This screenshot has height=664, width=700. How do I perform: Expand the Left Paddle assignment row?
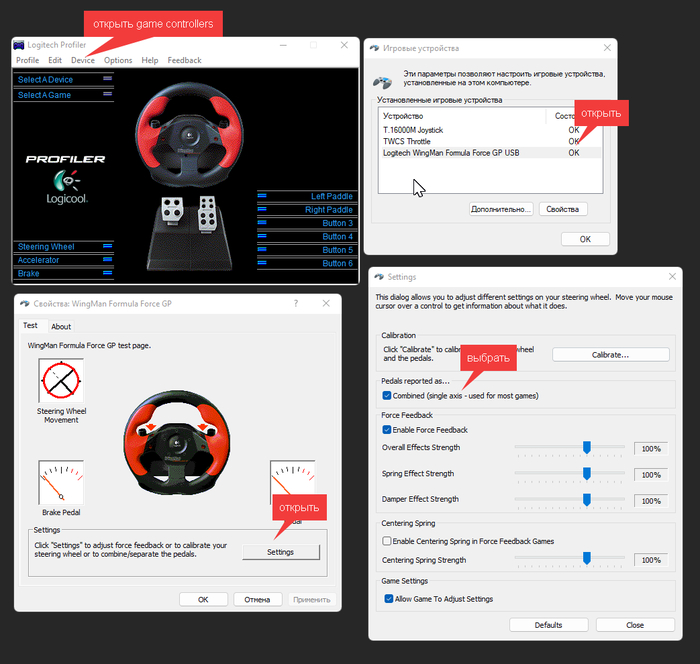point(307,196)
